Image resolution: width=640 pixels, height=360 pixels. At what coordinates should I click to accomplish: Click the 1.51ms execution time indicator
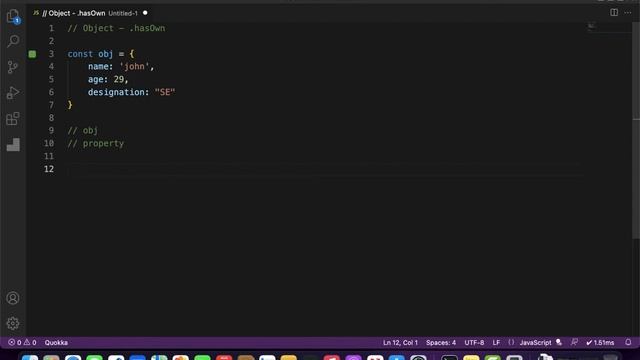coord(600,342)
